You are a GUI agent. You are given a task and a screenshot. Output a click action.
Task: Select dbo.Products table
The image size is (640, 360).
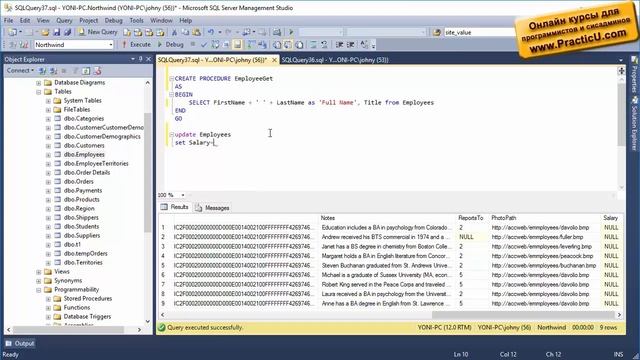[x=82, y=200]
